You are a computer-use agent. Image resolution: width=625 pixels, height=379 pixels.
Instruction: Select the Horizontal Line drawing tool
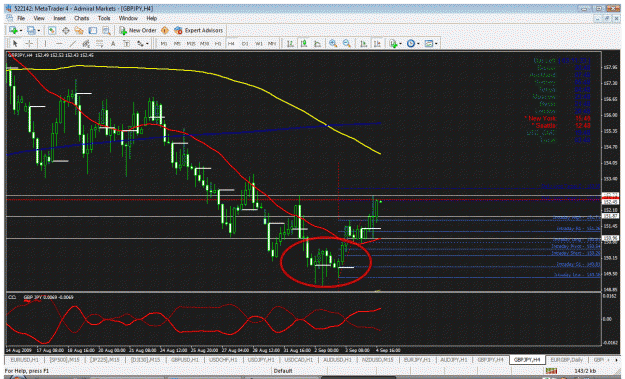(x=59, y=43)
